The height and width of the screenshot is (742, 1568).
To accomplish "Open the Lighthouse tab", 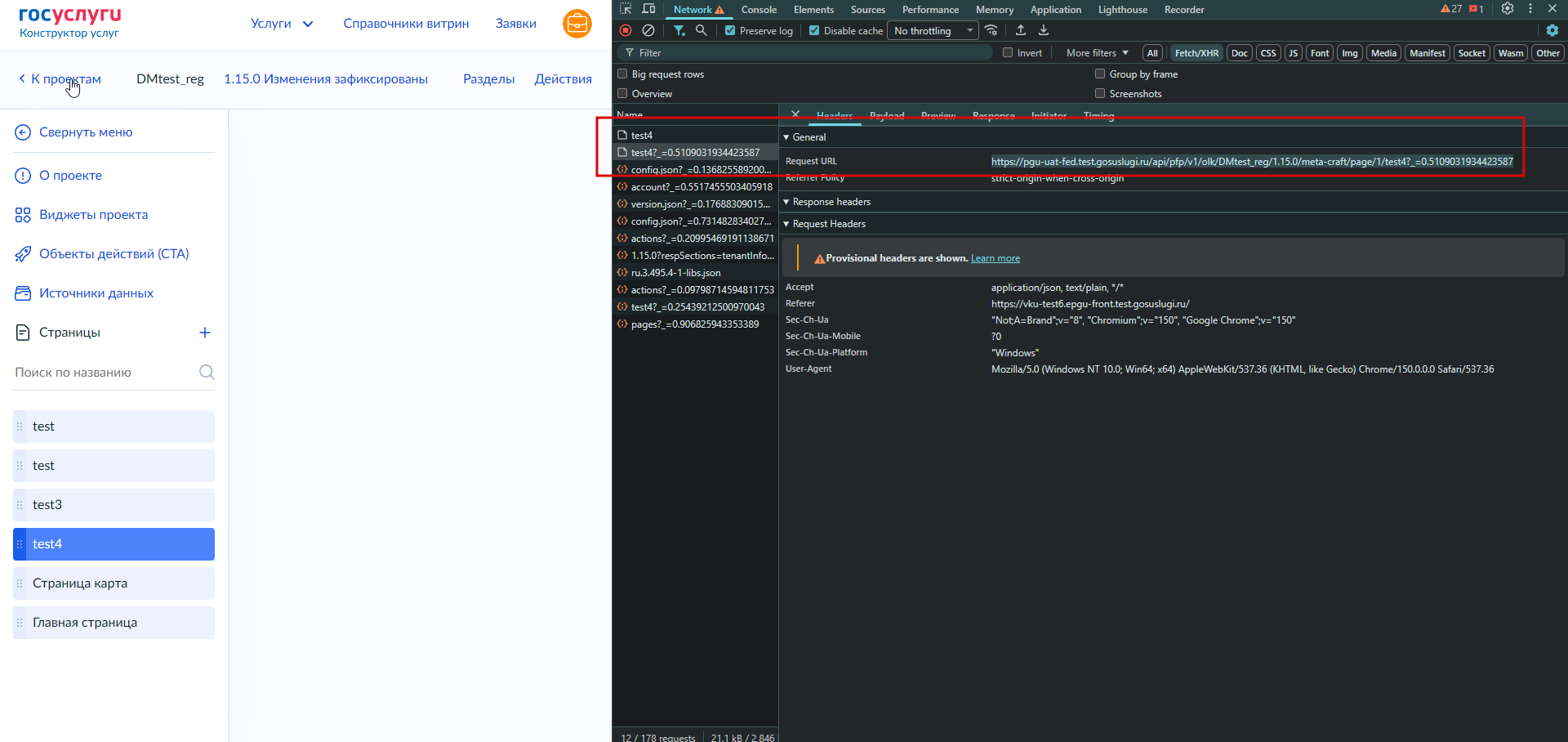I will [x=1122, y=10].
